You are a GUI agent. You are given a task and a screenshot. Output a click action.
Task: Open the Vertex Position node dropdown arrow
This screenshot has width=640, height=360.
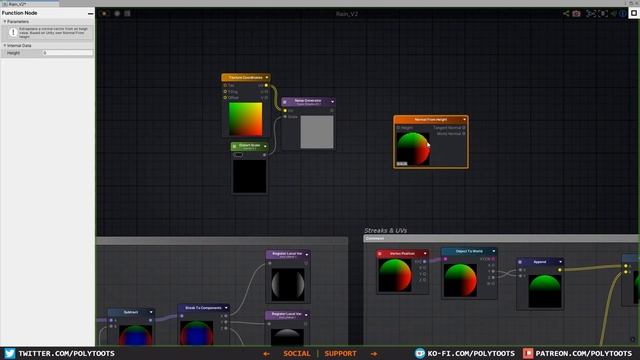point(425,253)
